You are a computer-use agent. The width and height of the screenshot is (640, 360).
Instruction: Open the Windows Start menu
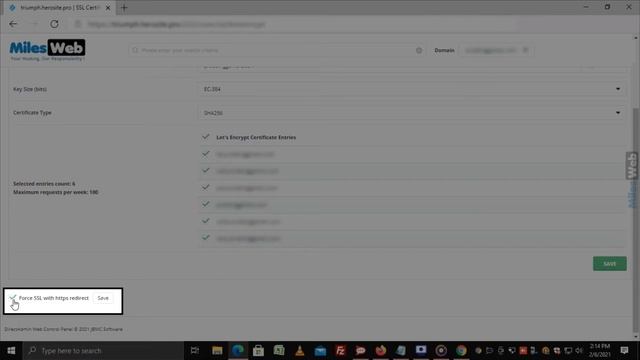[x=11, y=350]
